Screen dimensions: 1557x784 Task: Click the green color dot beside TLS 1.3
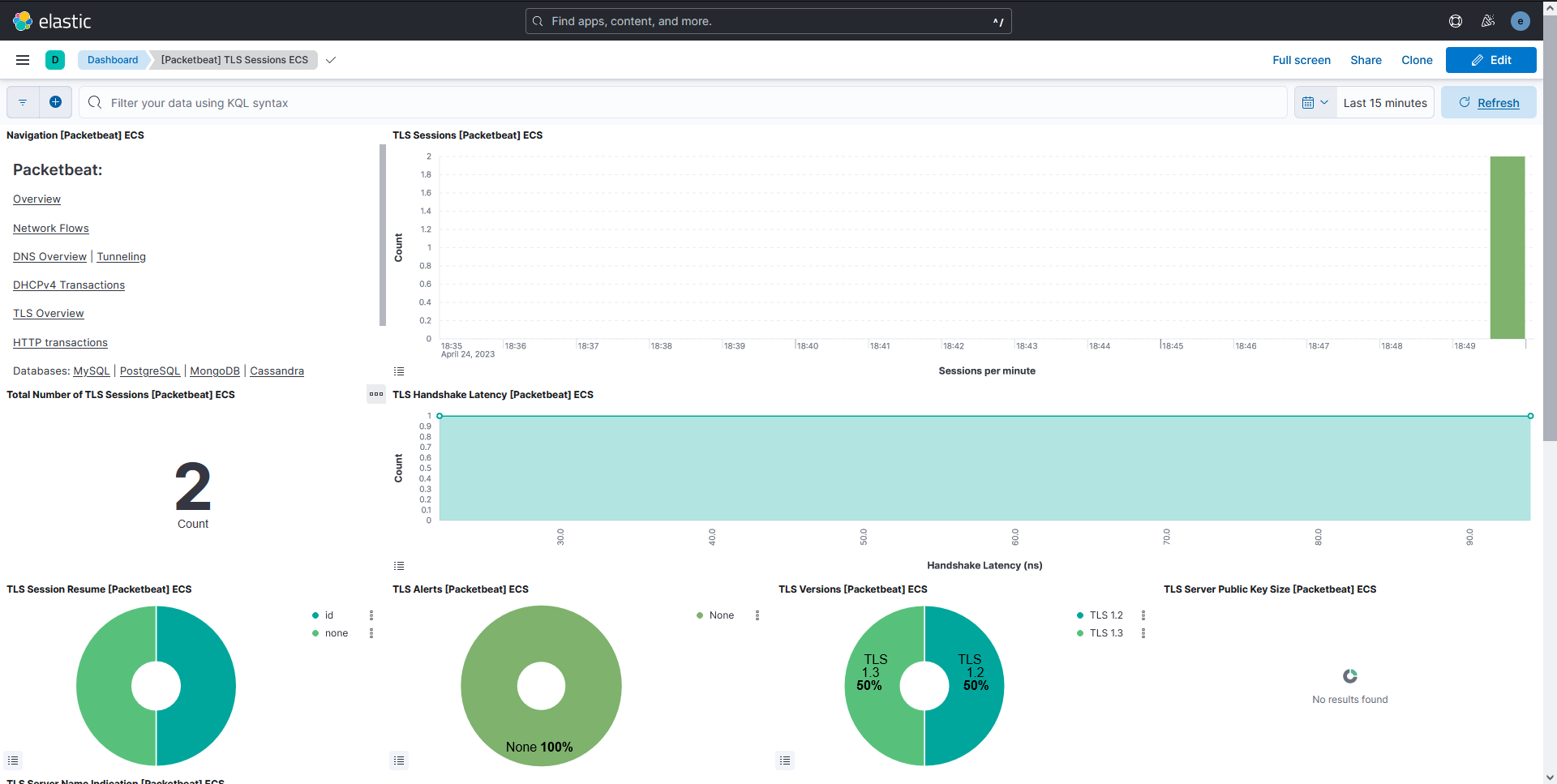1079,633
